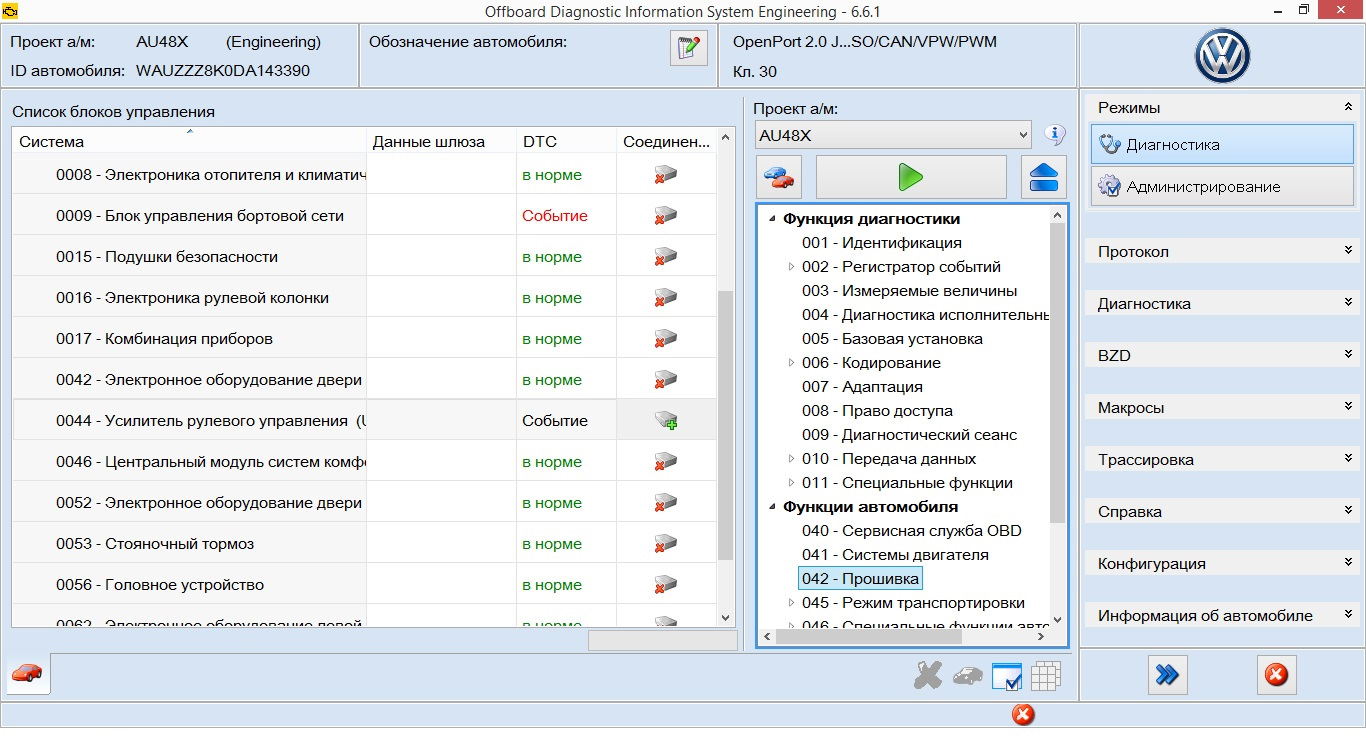Click connection icon for 0017 instrument cluster row
This screenshot has height=744, width=1366.
pos(666,339)
